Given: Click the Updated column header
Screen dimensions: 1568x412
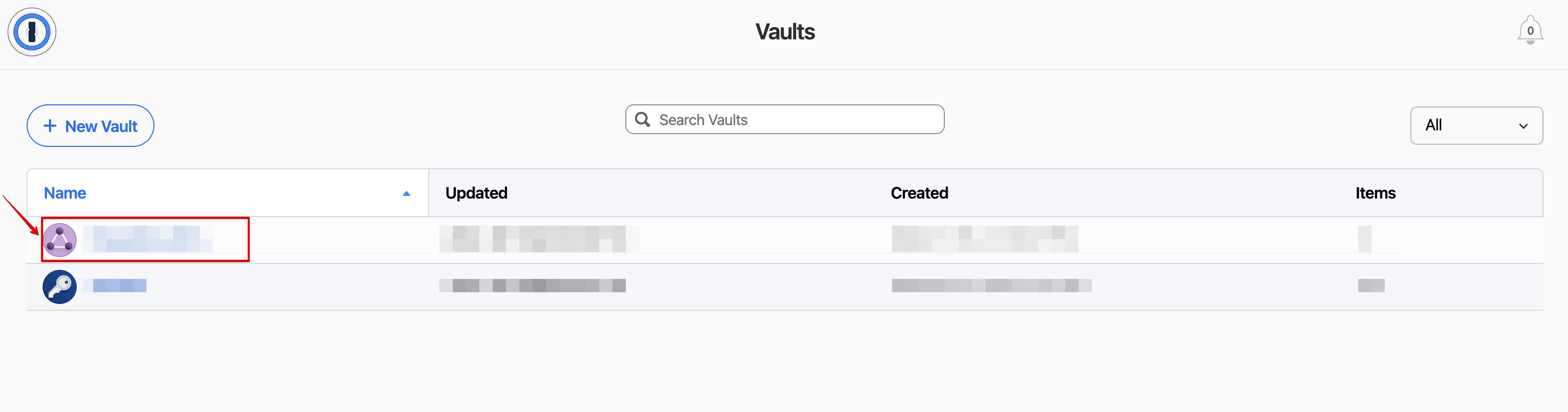Looking at the screenshot, I should click(x=477, y=192).
